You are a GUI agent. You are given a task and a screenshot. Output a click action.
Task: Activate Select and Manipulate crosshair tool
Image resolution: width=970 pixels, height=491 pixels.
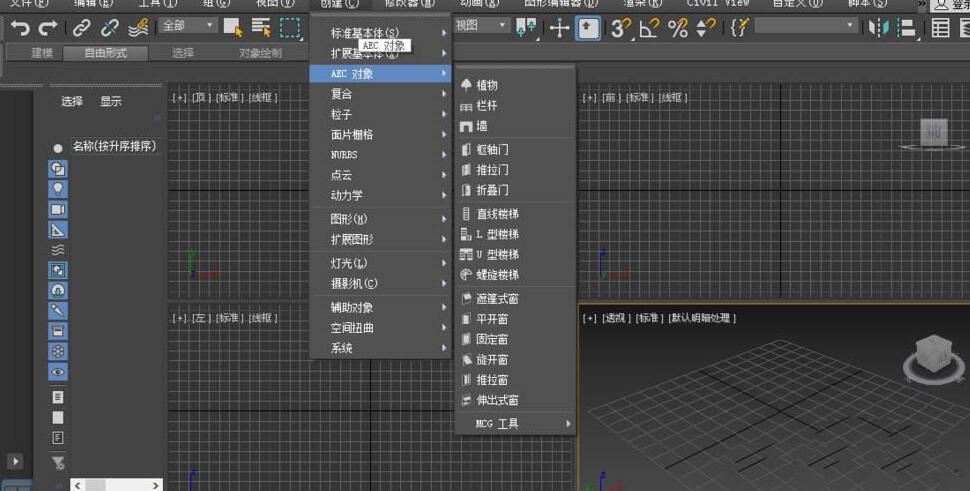[x=559, y=28]
